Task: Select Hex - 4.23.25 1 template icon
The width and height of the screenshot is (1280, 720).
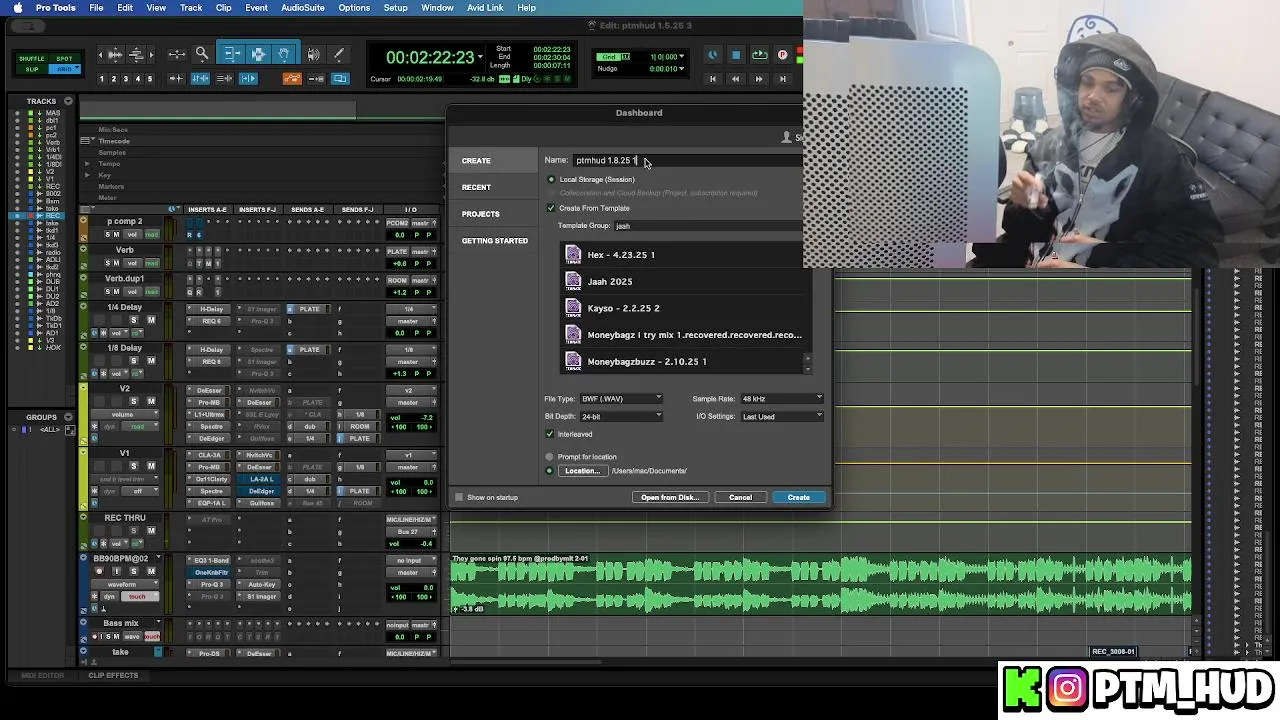Action: coord(573,255)
